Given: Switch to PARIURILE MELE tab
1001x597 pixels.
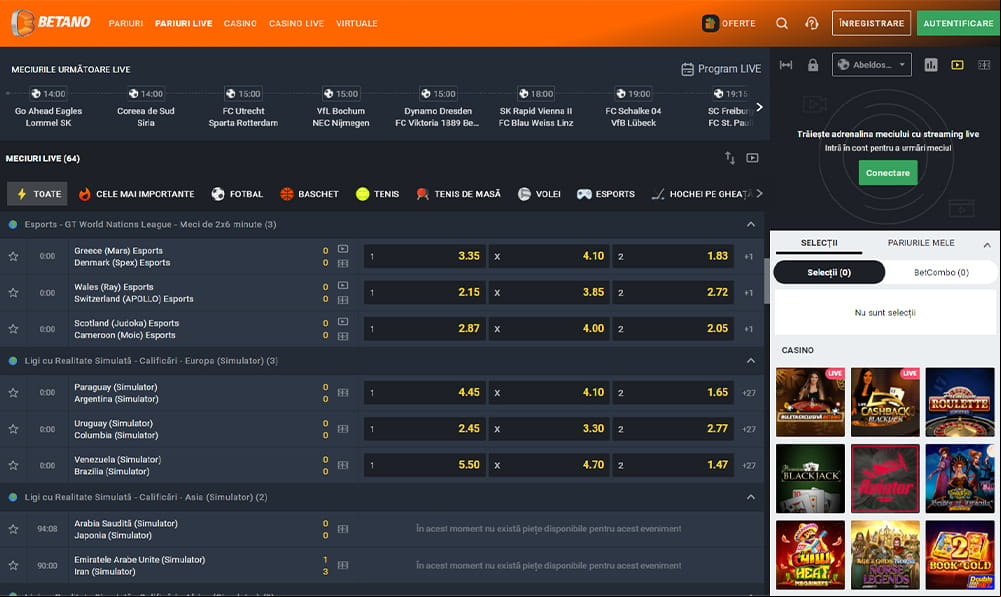Looking at the screenshot, I should [x=921, y=243].
